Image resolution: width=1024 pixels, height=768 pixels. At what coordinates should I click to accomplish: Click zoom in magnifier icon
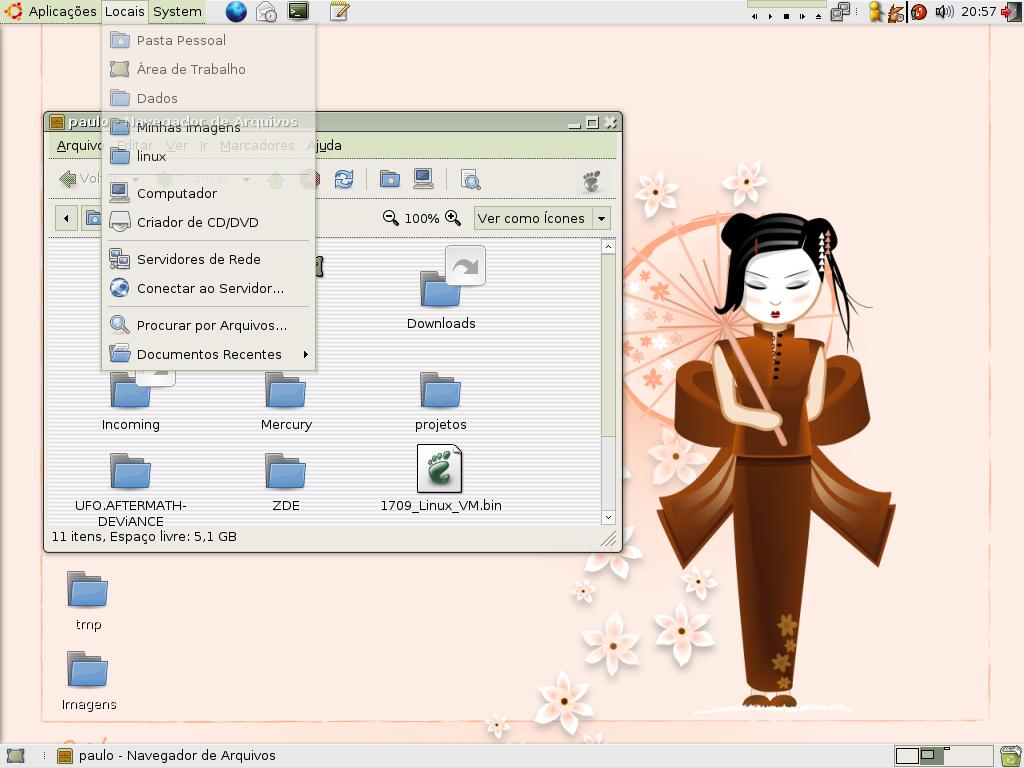click(453, 217)
